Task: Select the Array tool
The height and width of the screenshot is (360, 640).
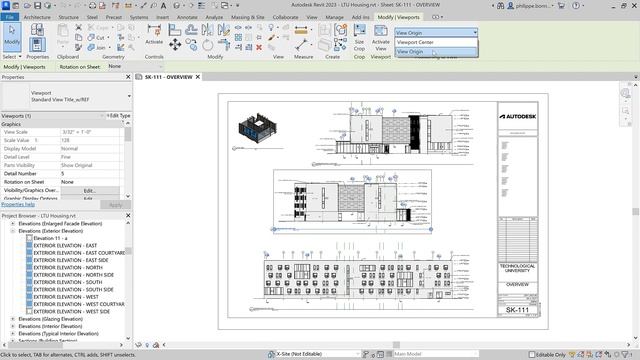Action: 238,38
